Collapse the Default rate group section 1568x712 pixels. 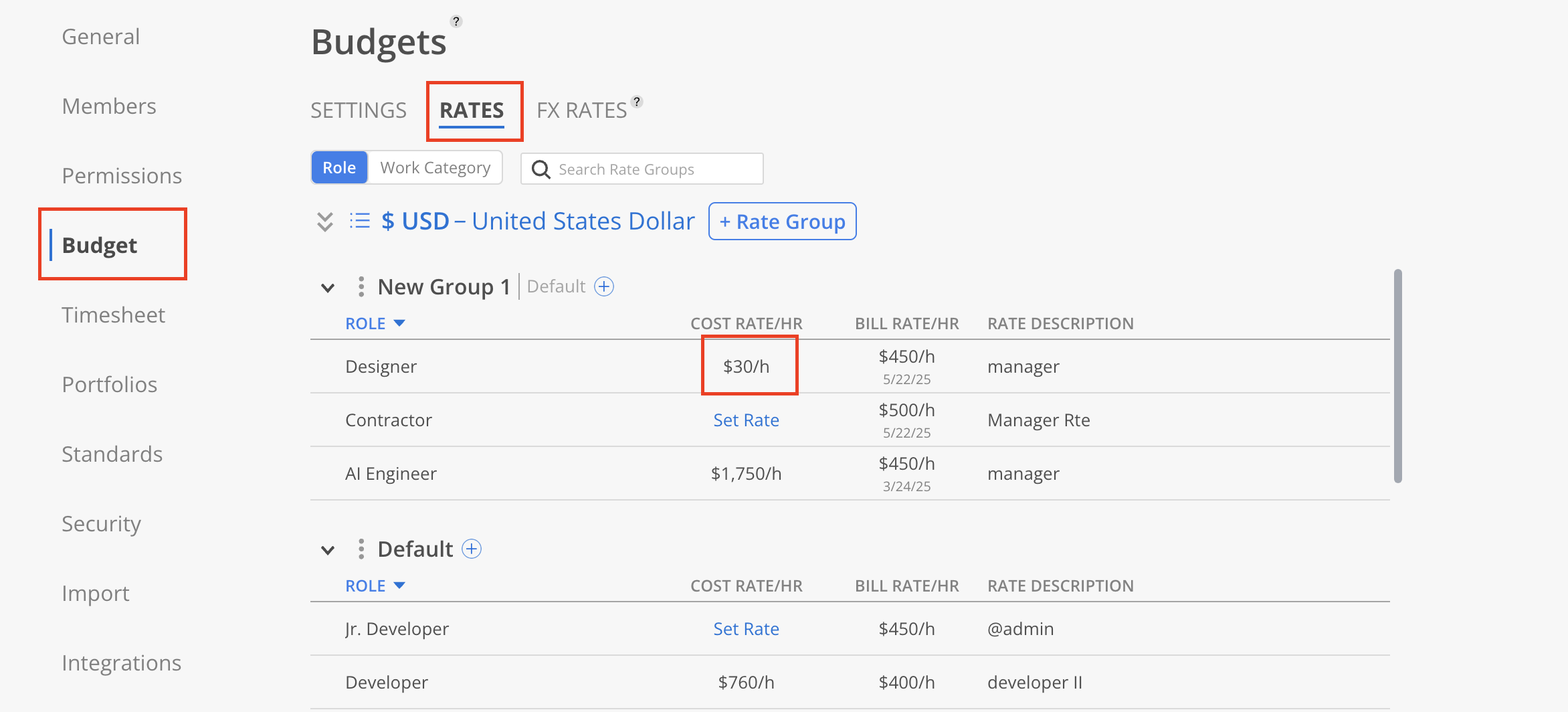328,551
